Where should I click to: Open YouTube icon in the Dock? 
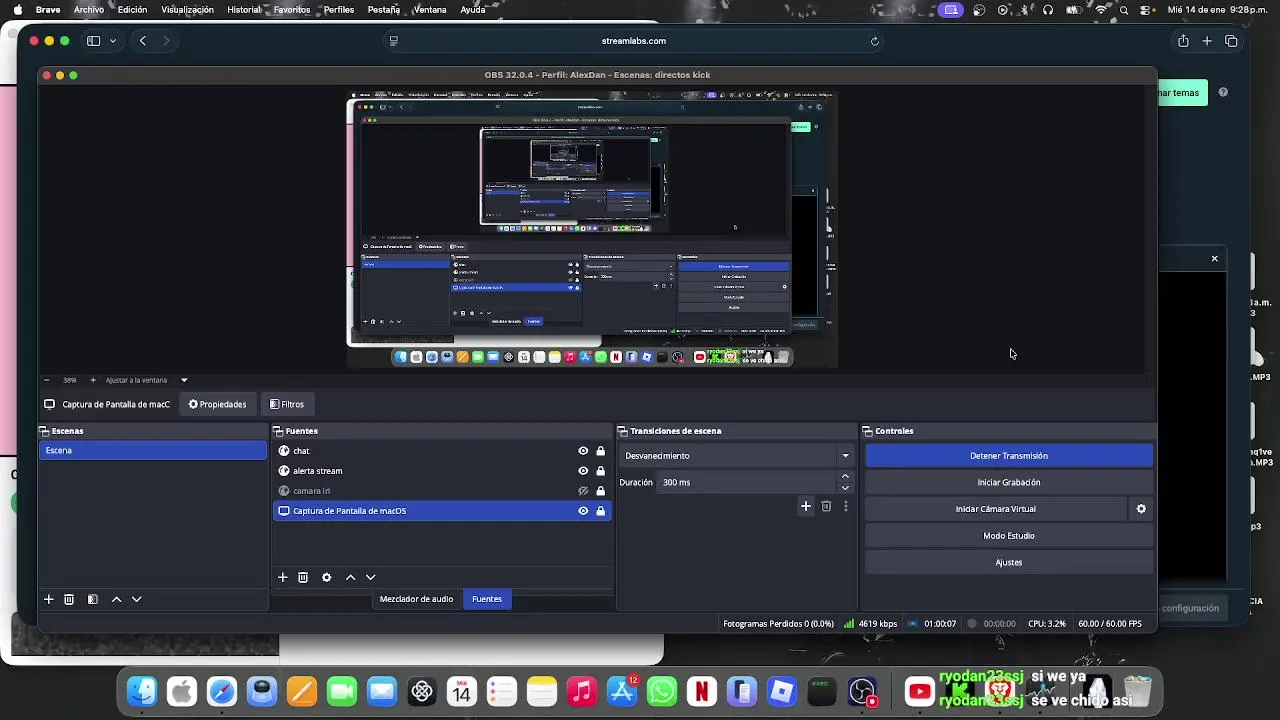(x=919, y=691)
